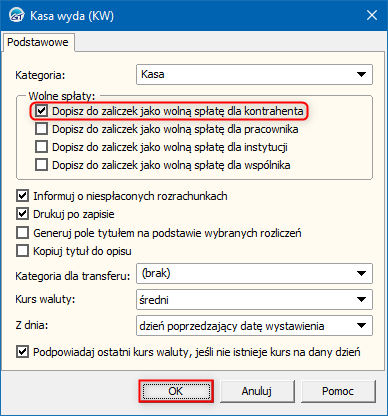
Task: Enable wolną spłatę dla pracownika checkbox
Action: point(41,129)
